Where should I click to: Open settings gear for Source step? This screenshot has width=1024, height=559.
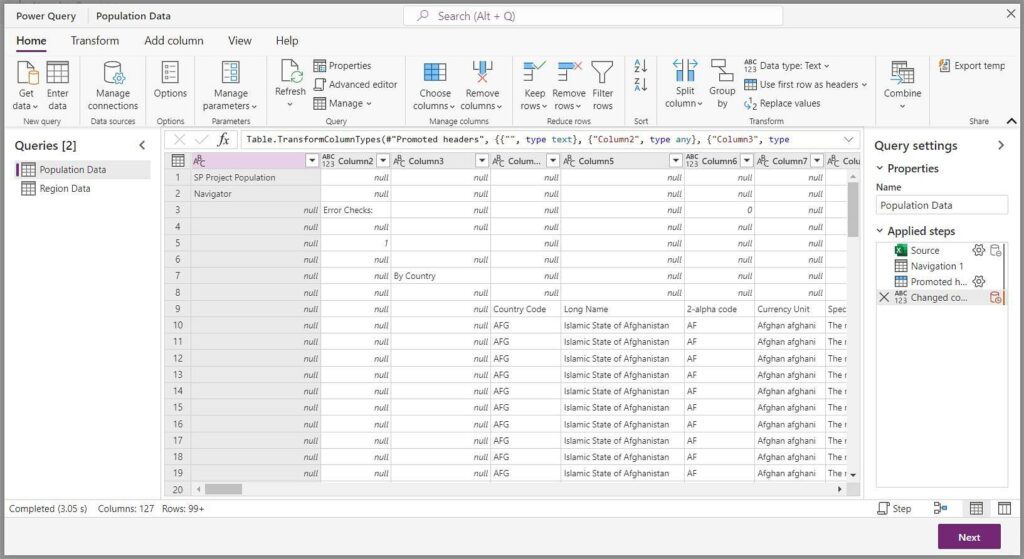pos(979,250)
